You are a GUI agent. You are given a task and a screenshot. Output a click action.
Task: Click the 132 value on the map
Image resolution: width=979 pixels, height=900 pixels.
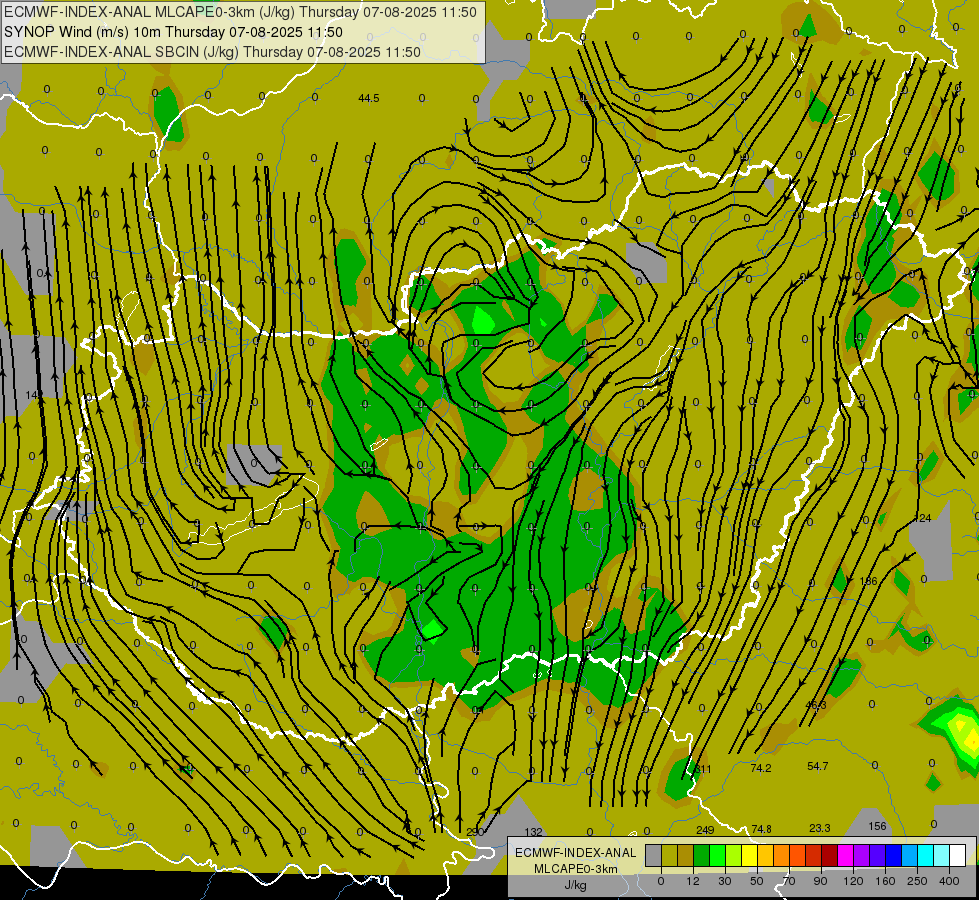[533, 832]
